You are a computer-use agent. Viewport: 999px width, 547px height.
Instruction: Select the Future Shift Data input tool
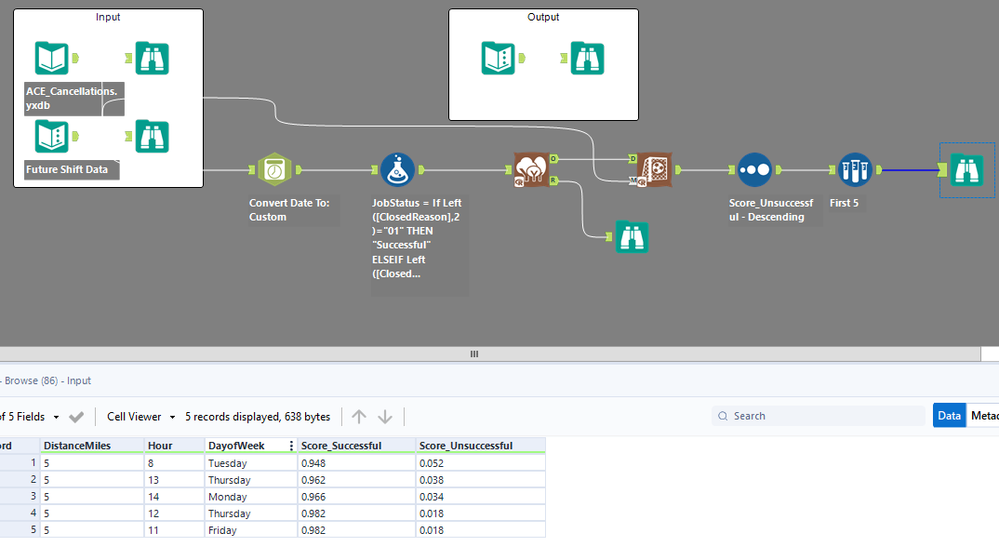(x=52, y=136)
